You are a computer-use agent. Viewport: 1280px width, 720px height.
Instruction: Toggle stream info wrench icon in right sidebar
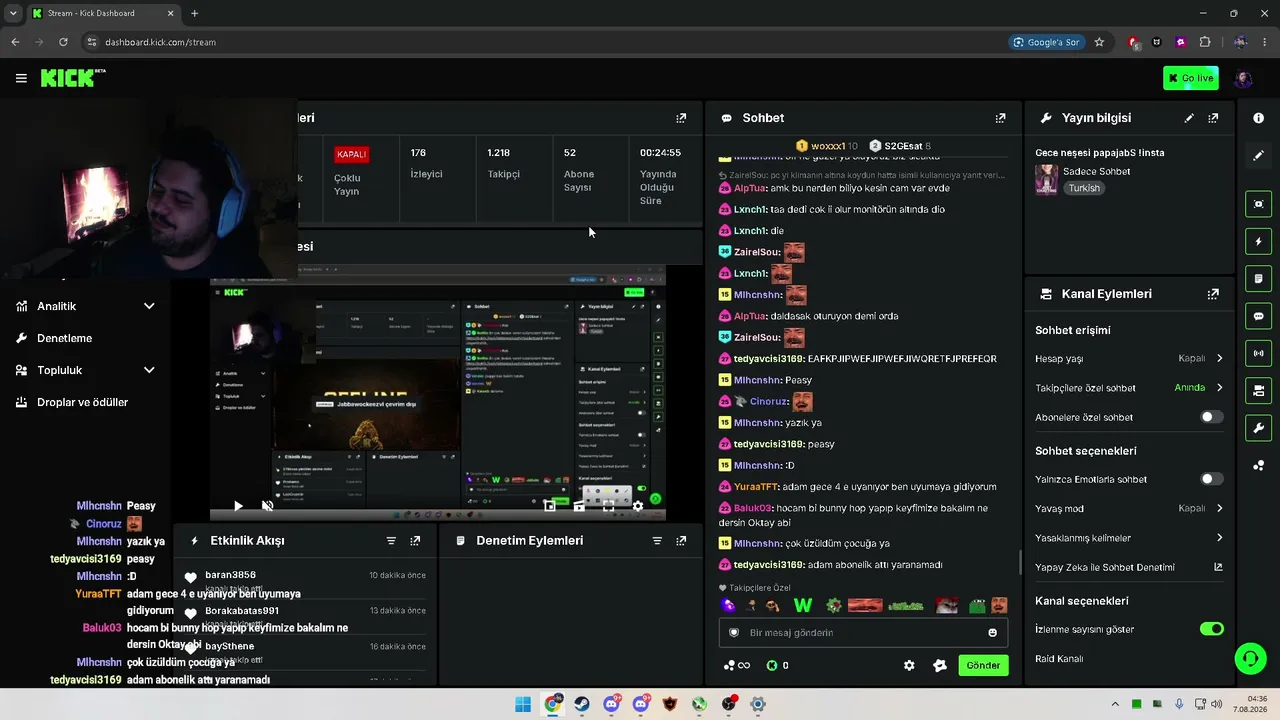(1258, 428)
